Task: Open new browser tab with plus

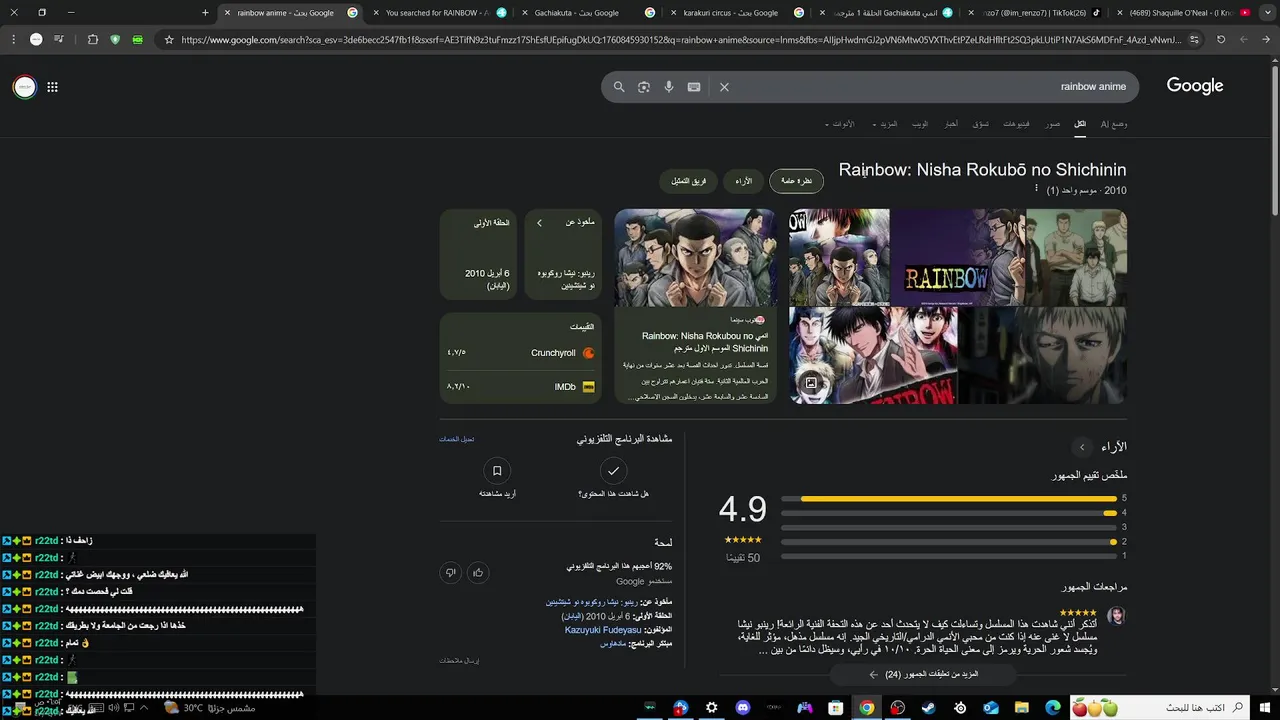Action: pyautogui.click(x=205, y=13)
